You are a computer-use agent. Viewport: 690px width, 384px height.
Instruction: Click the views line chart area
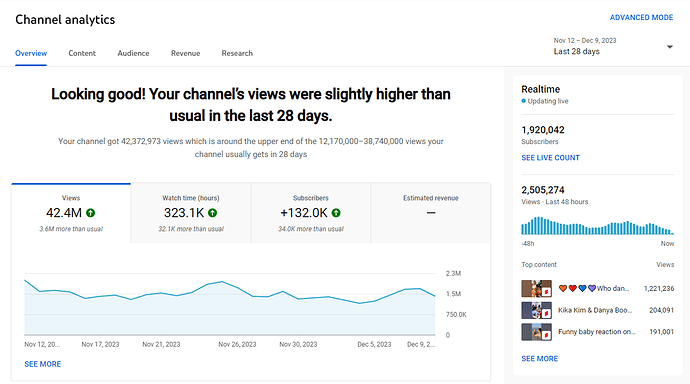230,304
